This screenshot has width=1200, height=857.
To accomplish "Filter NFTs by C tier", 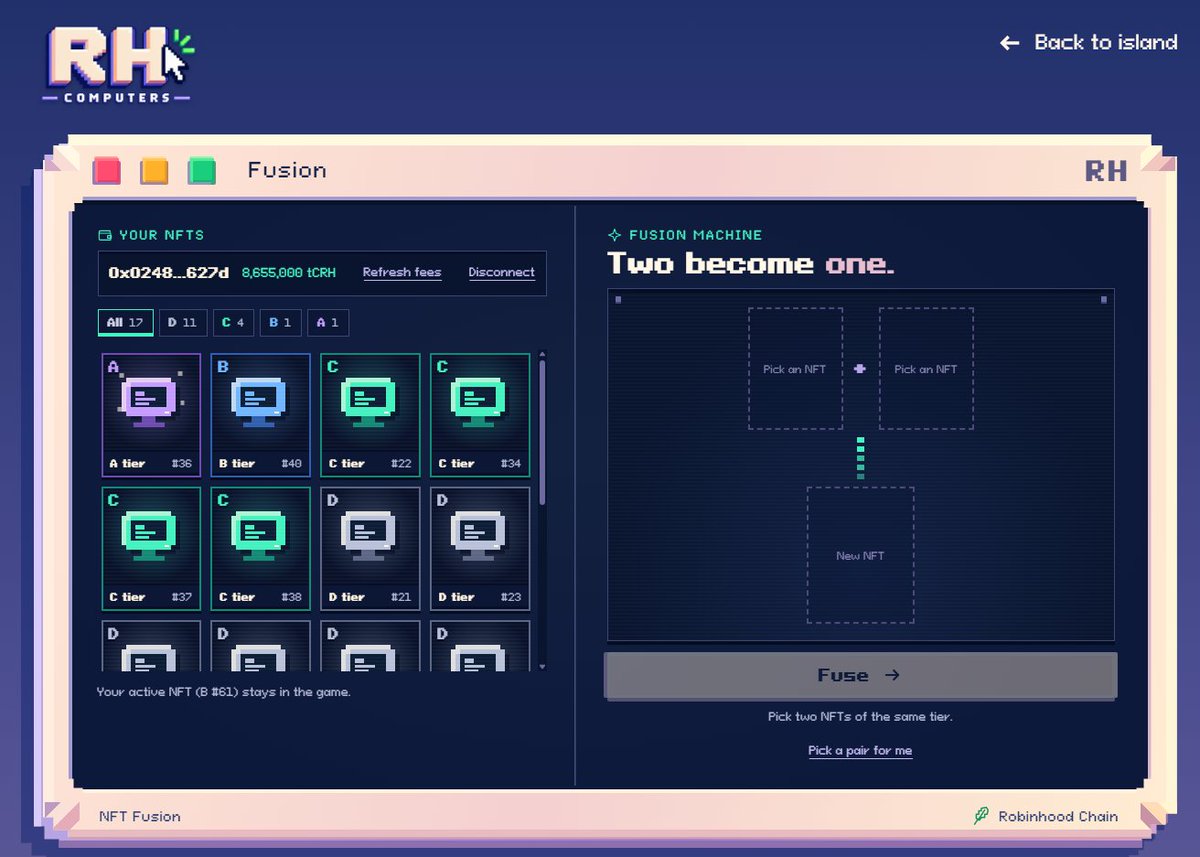I will 233,323.
